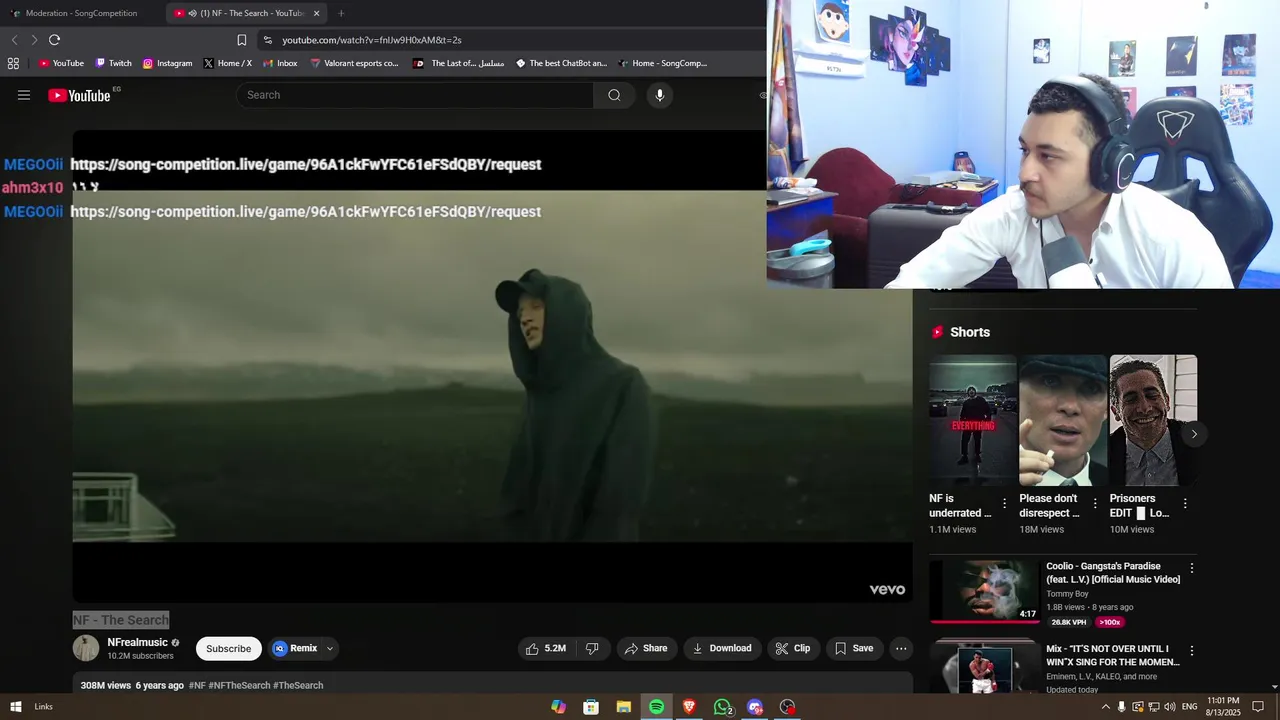Dislike the video with the thumbs down icon
This screenshot has height=720, width=1280.
click(592, 648)
